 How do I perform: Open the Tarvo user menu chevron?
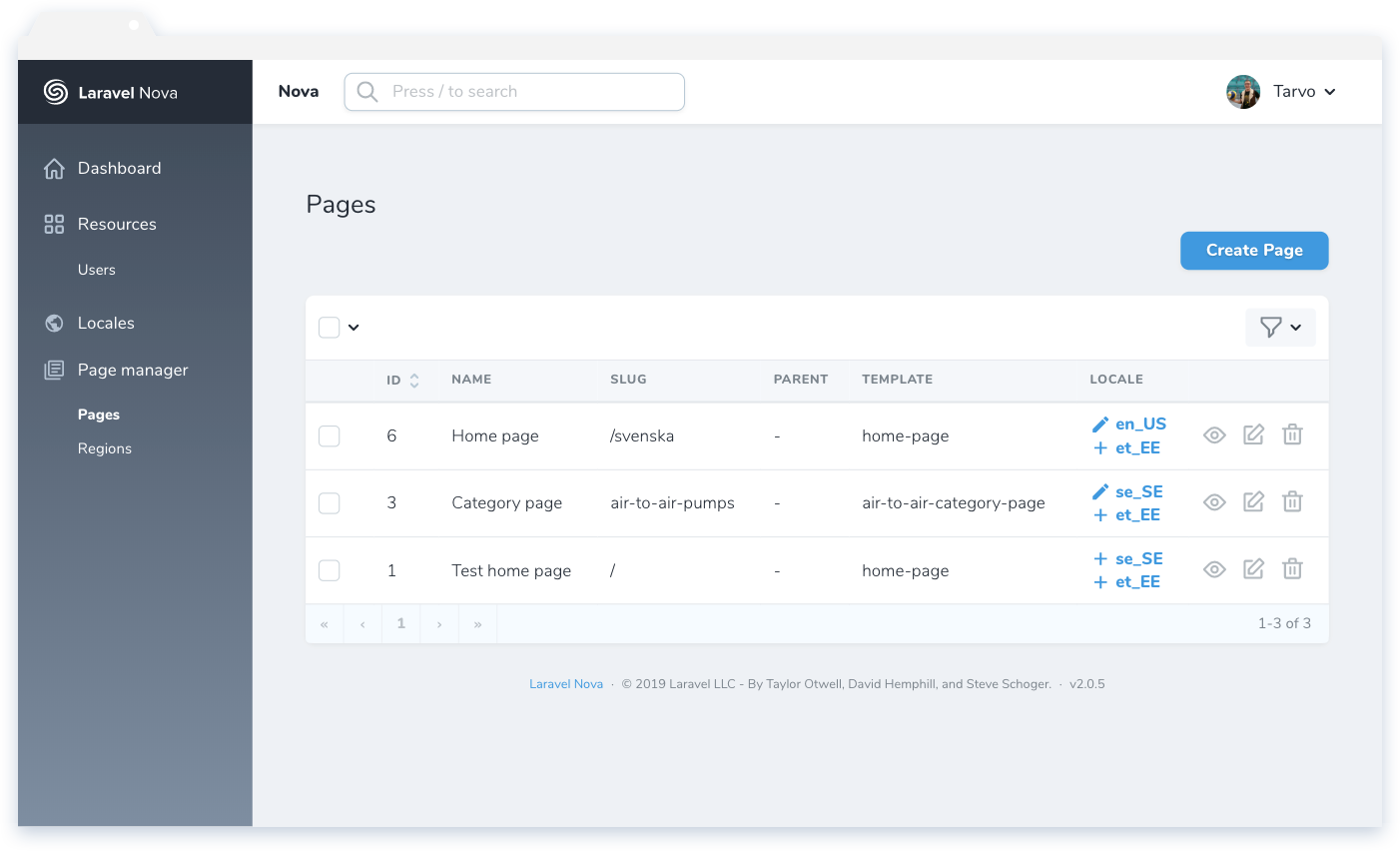tap(1330, 92)
